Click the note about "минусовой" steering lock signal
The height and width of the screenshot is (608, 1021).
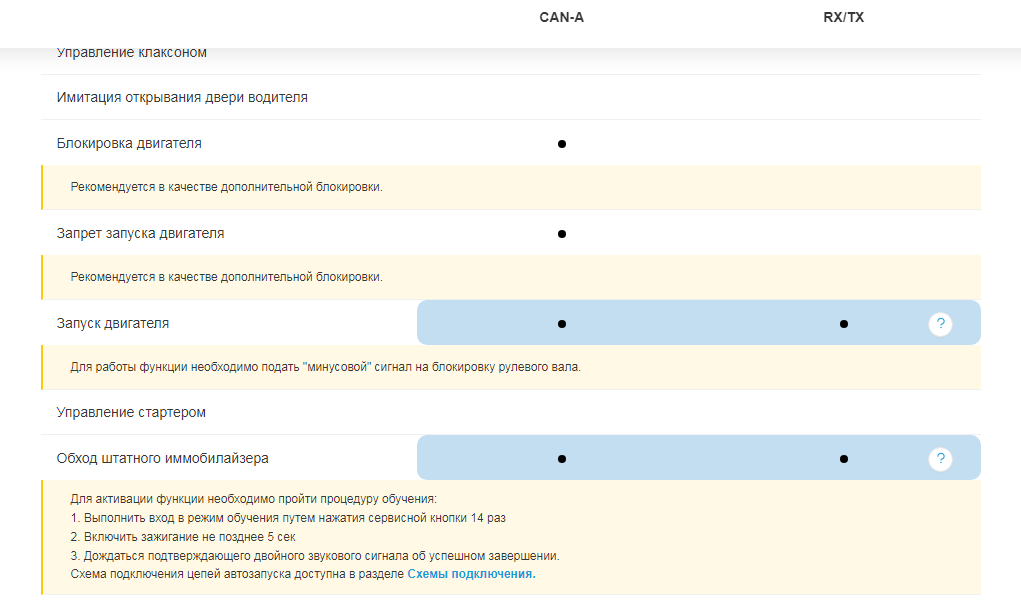click(325, 367)
